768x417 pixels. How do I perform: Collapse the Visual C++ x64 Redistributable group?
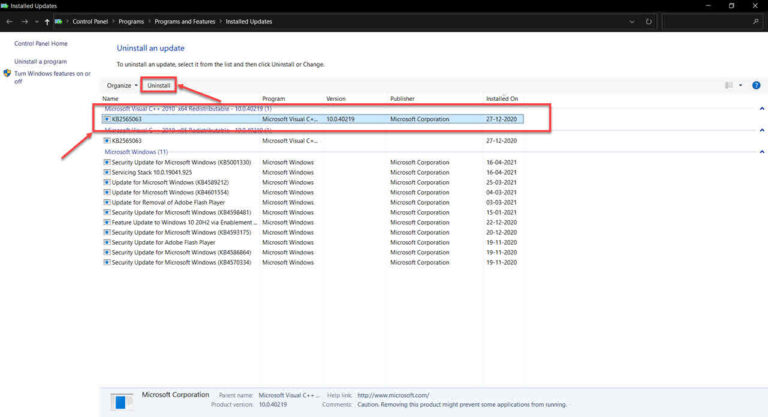tap(762, 109)
